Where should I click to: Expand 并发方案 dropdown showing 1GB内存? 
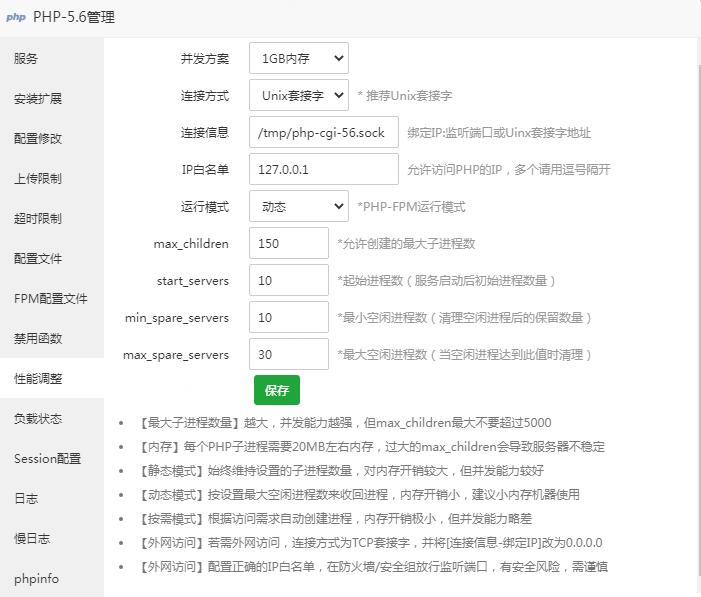(x=299, y=58)
